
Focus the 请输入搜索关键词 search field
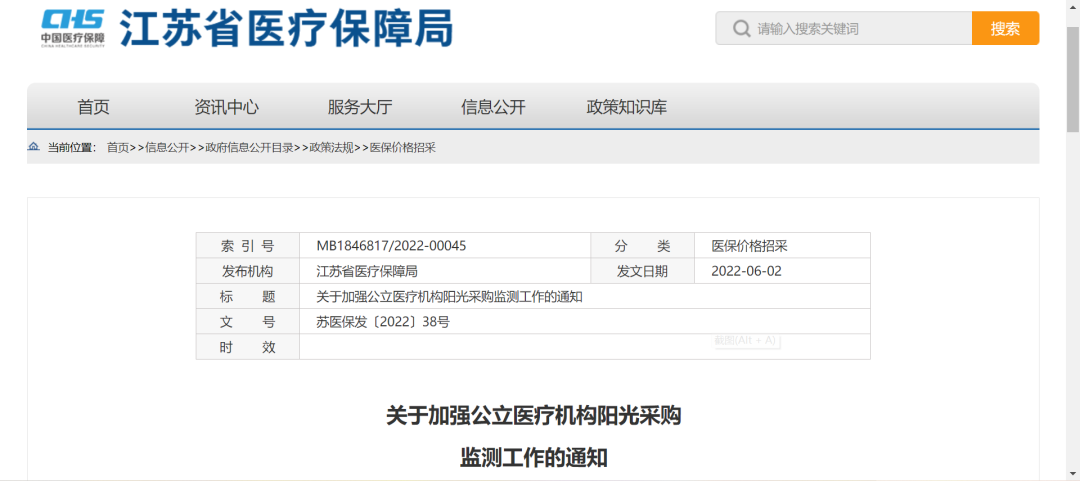point(860,29)
